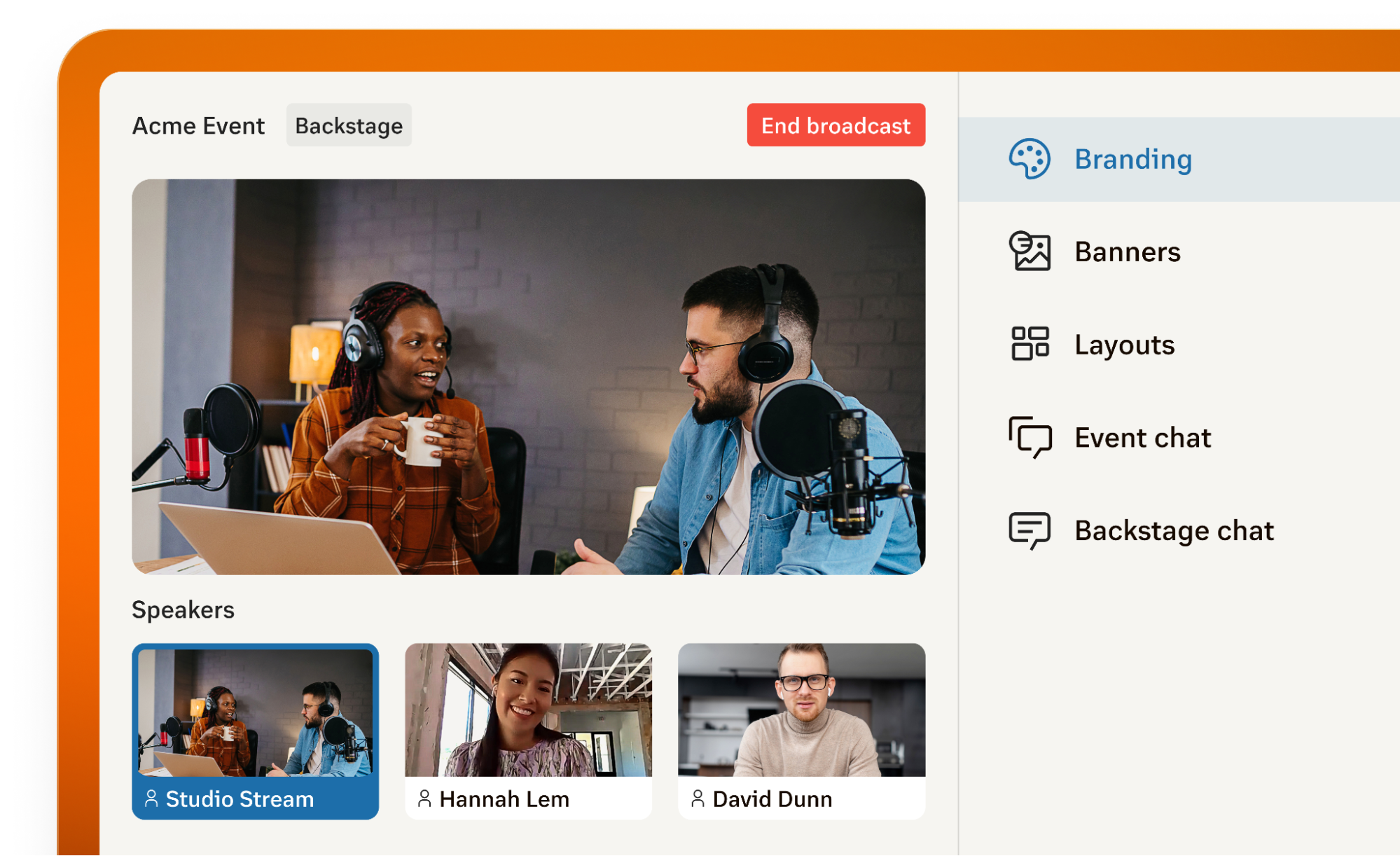This screenshot has height=856, width=1400.
Task: Click the Branding palette icon
Action: pyautogui.click(x=1029, y=159)
